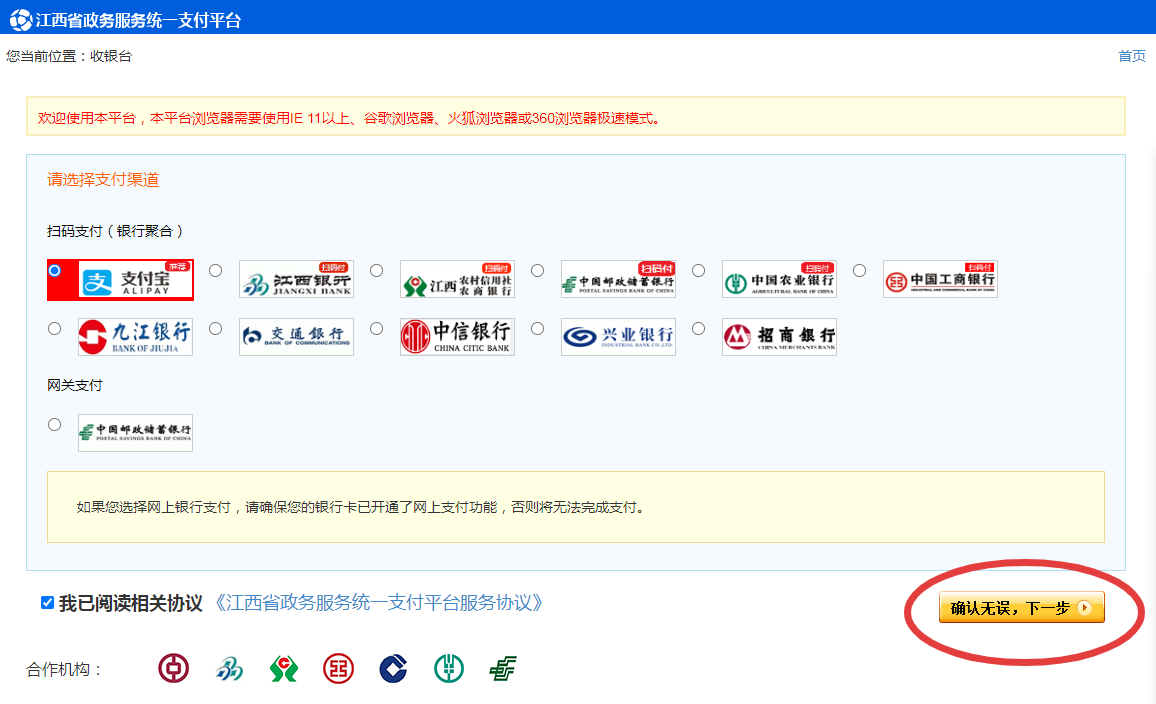Open 江西省政务服务统一支付平台服务协议 link
This screenshot has width=1156, height=704.
pos(379,603)
